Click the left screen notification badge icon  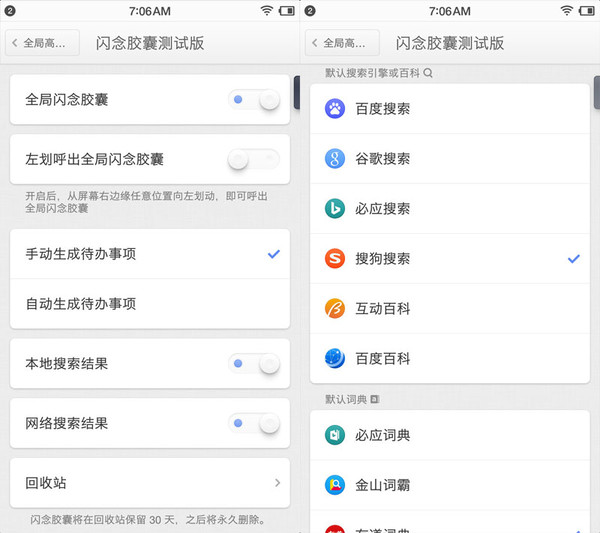[10, 11]
